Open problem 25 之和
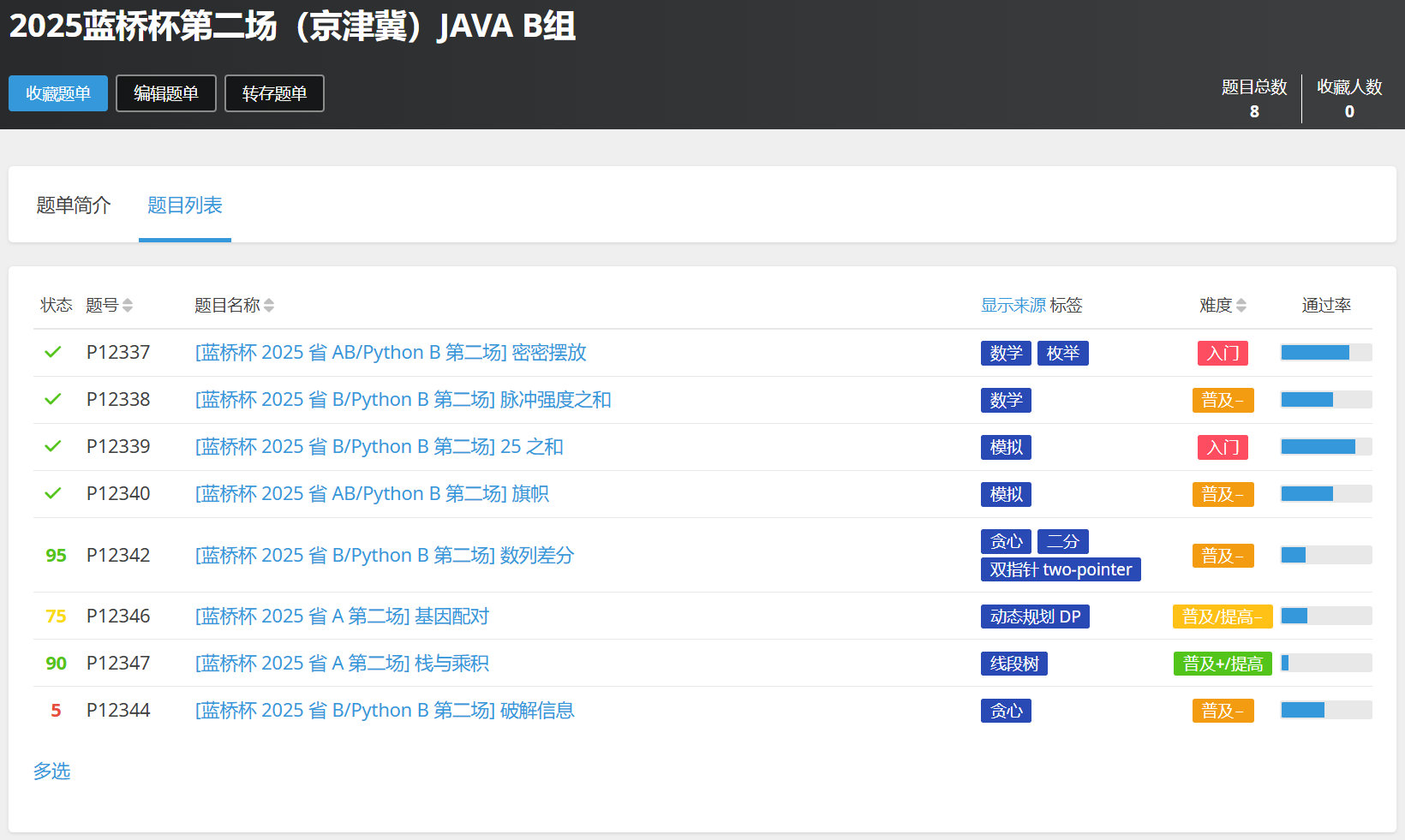Image resolution: width=1405 pixels, height=840 pixels. 380,447
